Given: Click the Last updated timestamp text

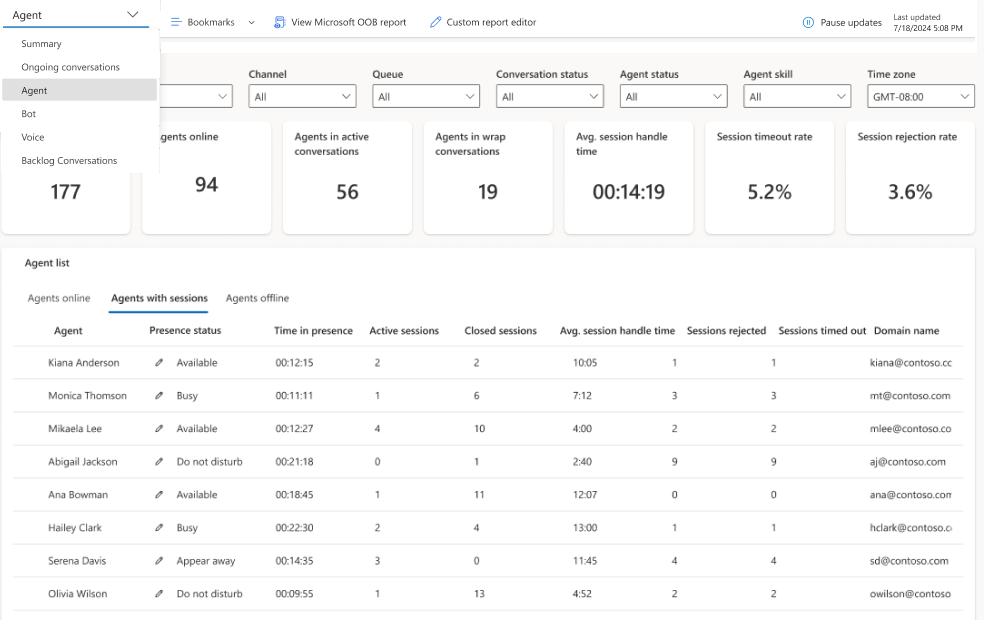Looking at the screenshot, I should point(928,23).
